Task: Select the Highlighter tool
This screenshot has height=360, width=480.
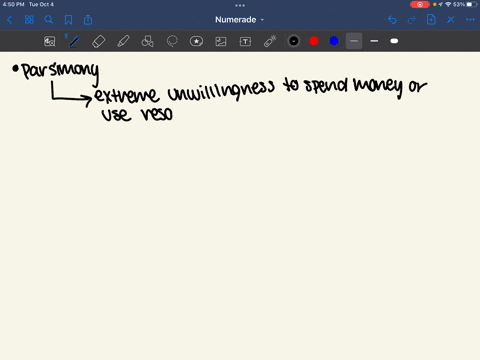Action: (x=123, y=41)
